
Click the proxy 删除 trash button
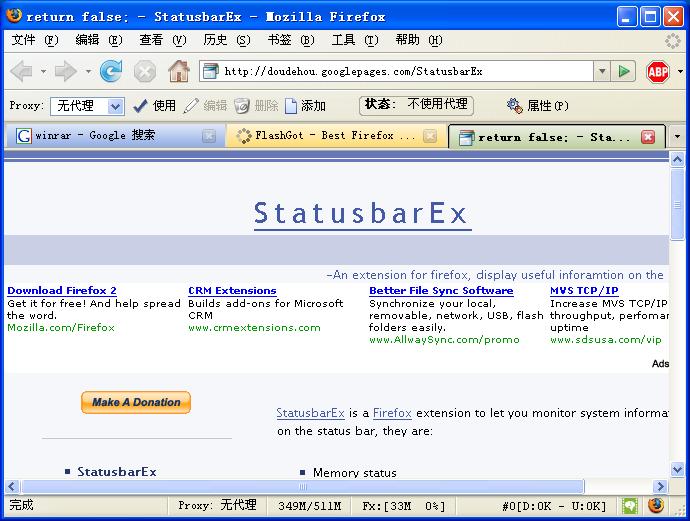(256, 106)
